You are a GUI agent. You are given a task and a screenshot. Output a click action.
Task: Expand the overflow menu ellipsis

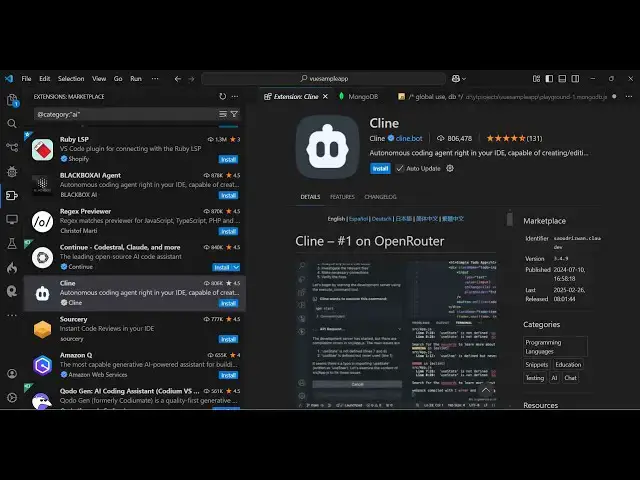point(155,79)
